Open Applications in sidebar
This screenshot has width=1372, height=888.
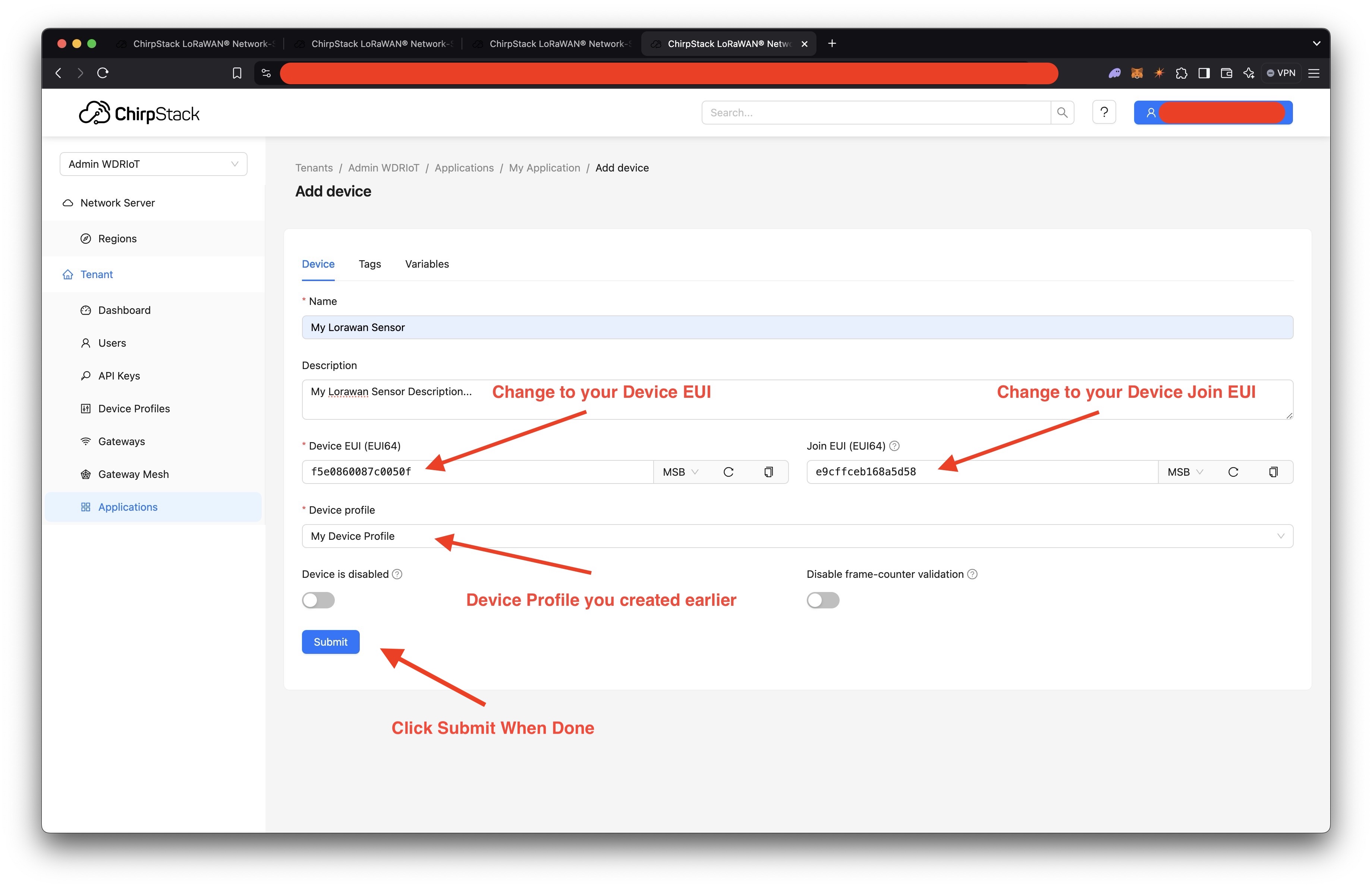click(x=153, y=507)
